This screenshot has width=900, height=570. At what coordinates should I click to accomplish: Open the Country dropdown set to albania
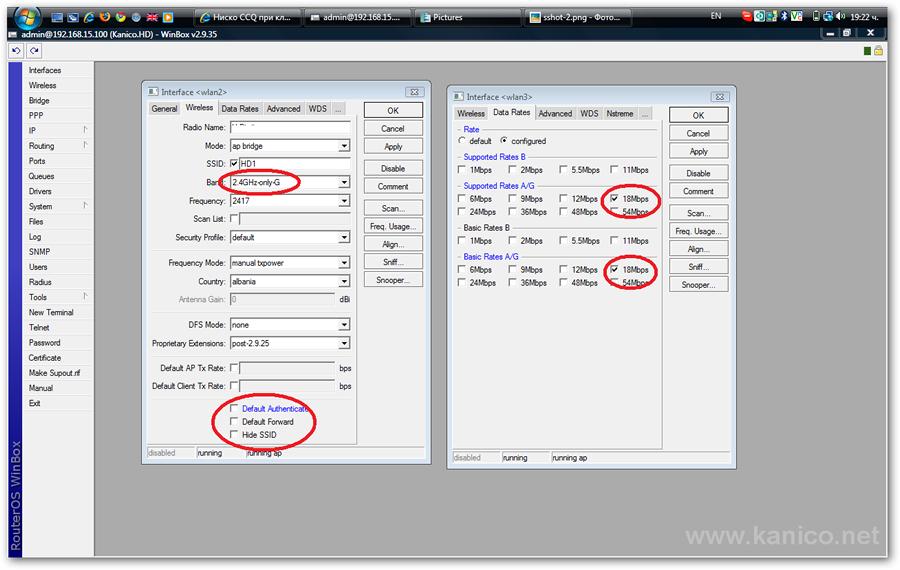pyautogui.click(x=344, y=281)
